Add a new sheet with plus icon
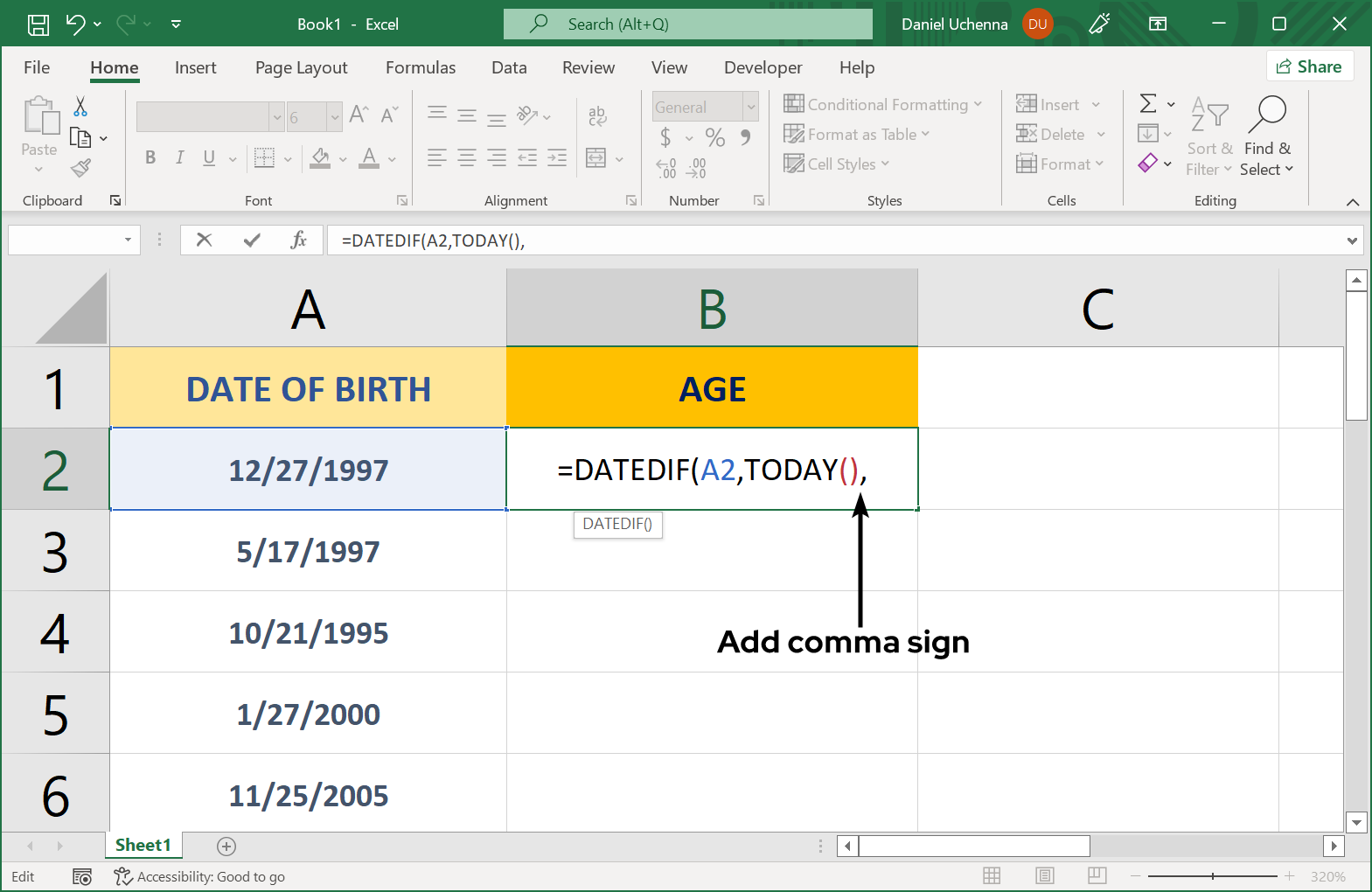The width and height of the screenshot is (1372, 892). (x=226, y=846)
